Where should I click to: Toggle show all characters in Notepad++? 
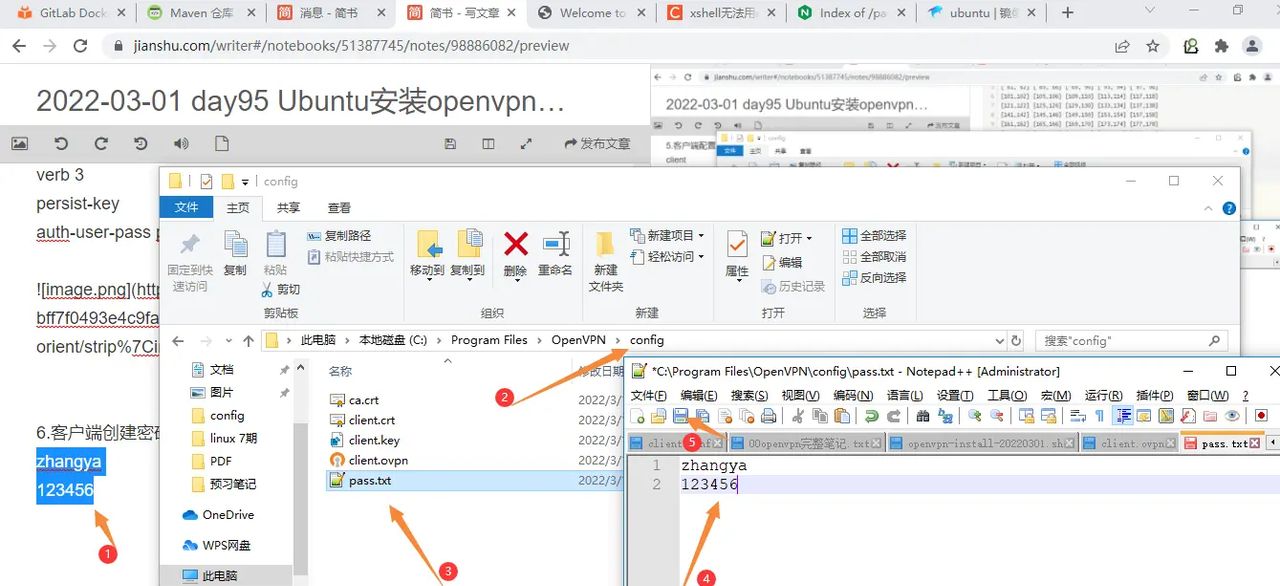click(x=1100, y=416)
